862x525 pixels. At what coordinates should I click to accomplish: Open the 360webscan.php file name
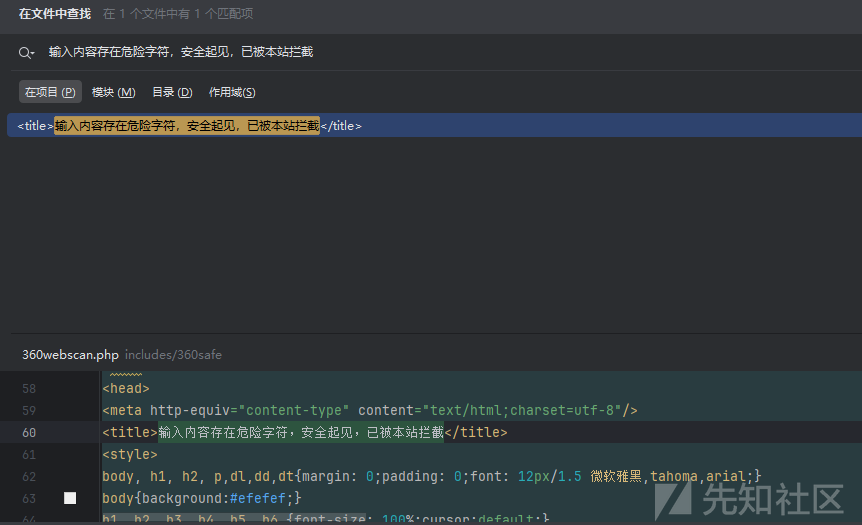(x=70, y=355)
